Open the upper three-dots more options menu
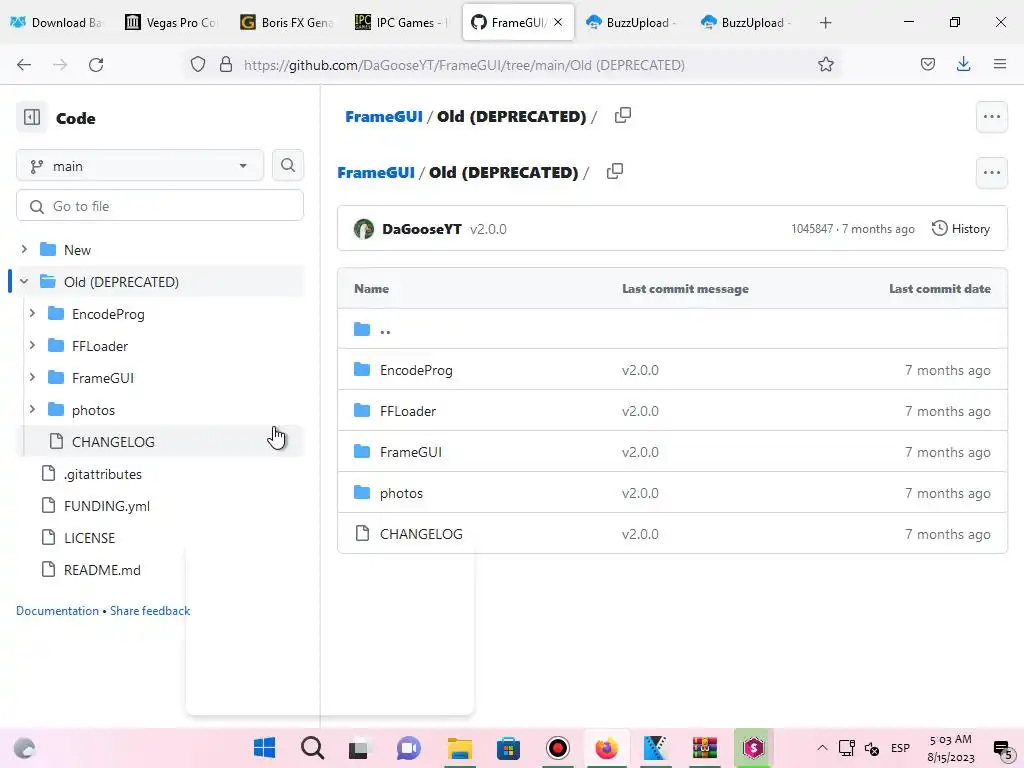The image size is (1024, 768). click(x=991, y=117)
